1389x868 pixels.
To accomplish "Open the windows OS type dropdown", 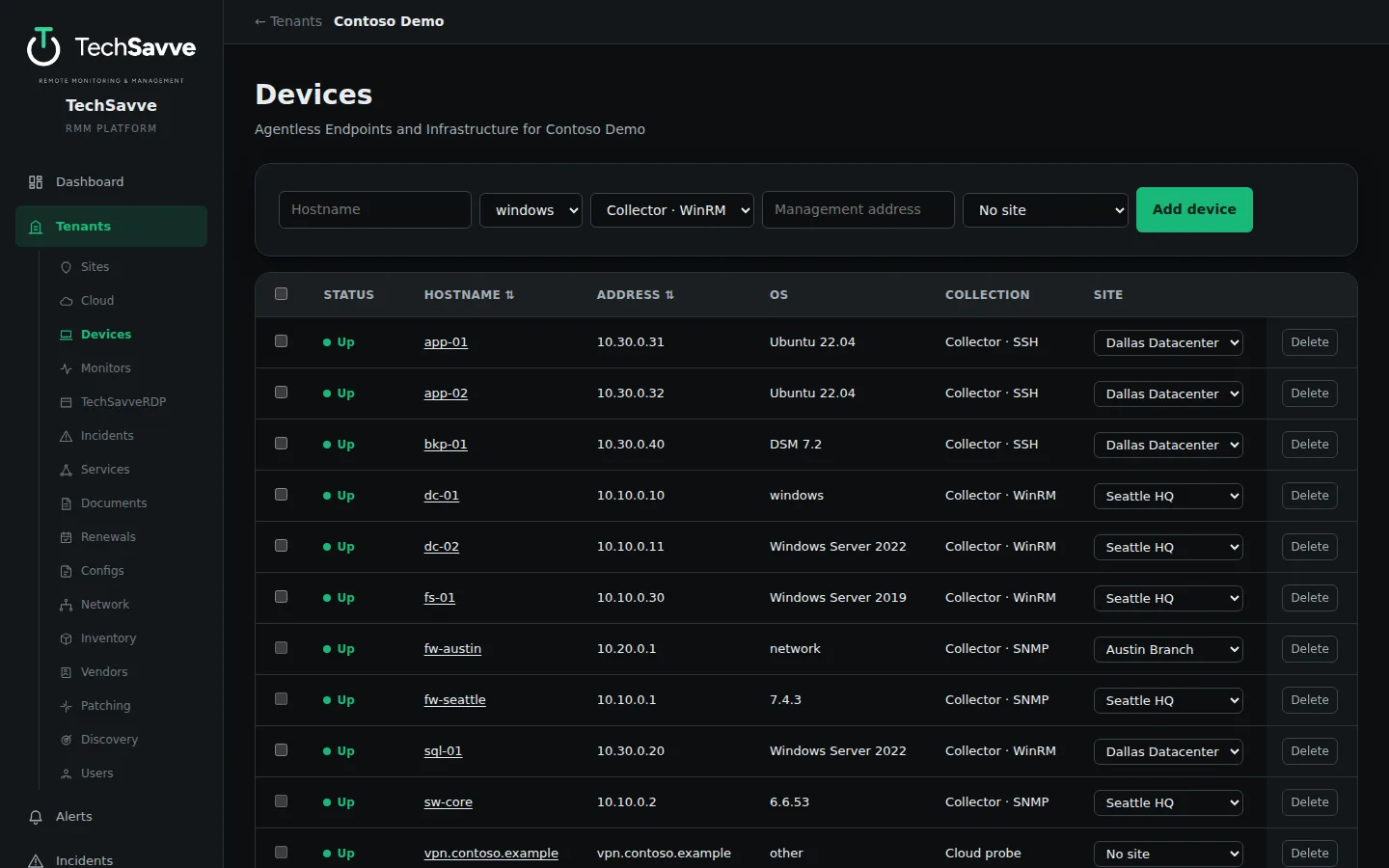I will click(x=531, y=210).
